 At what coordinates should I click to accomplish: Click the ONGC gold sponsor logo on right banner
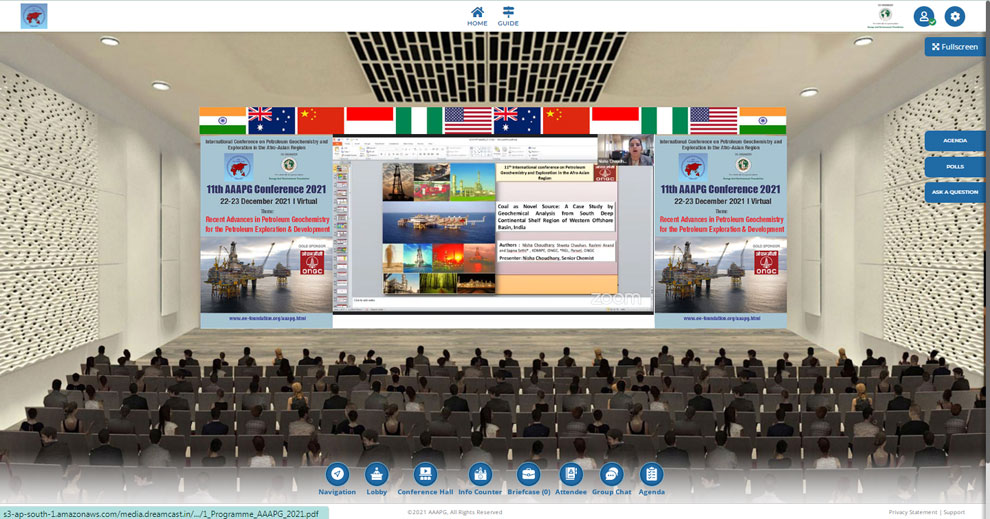click(766, 261)
